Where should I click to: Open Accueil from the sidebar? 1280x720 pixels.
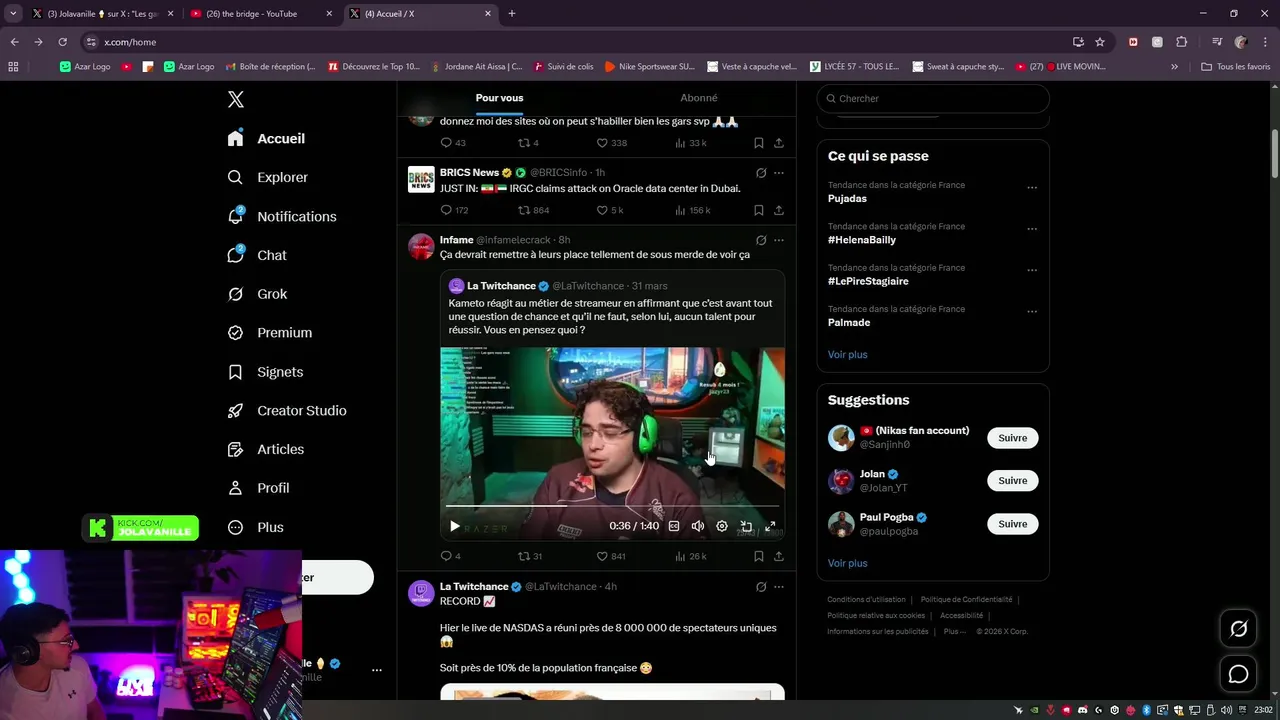[266, 139]
